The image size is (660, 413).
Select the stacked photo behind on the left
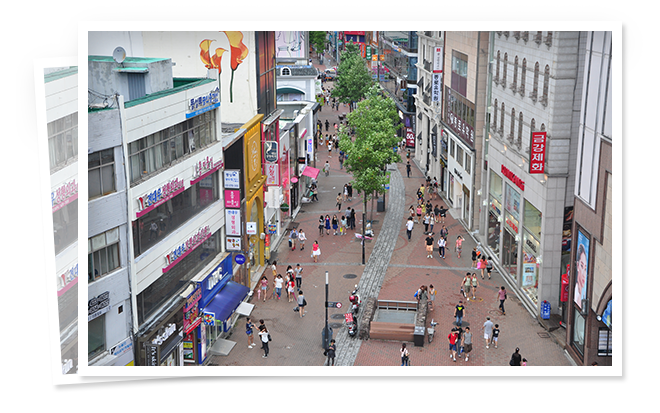tap(58, 220)
